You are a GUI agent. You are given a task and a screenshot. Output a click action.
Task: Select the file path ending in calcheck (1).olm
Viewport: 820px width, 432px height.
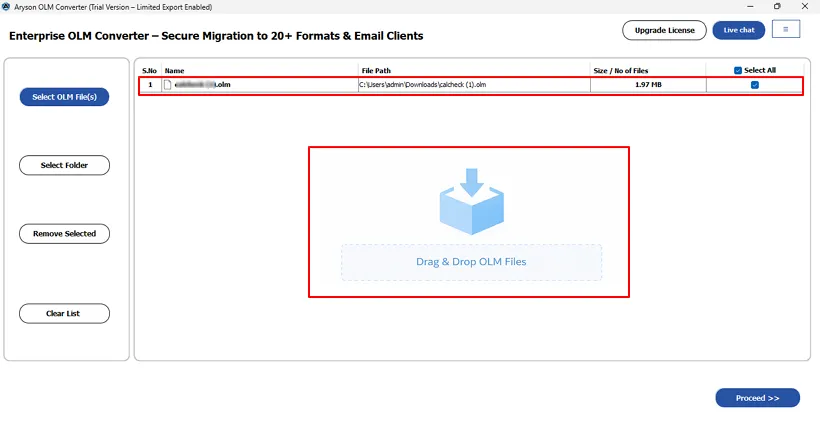(x=423, y=85)
